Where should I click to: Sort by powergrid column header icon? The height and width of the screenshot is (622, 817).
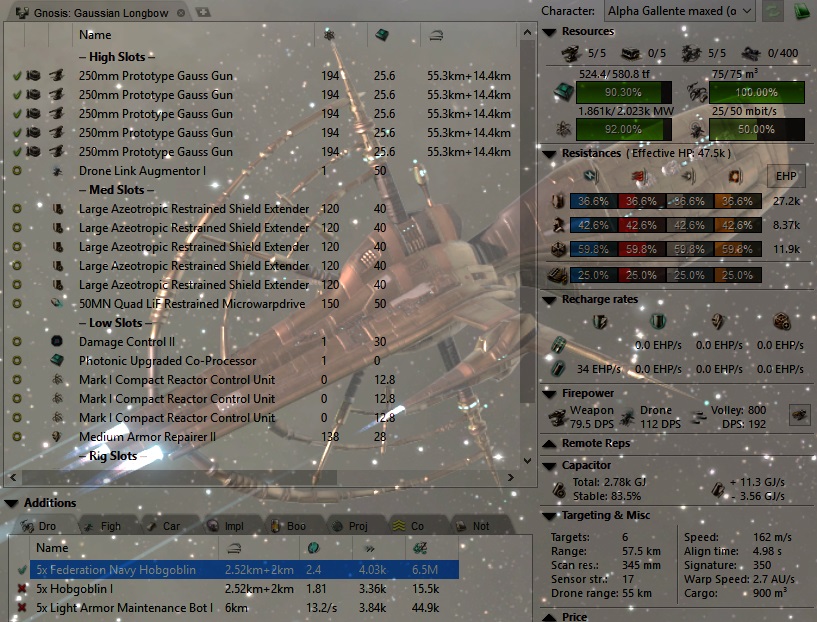point(329,35)
